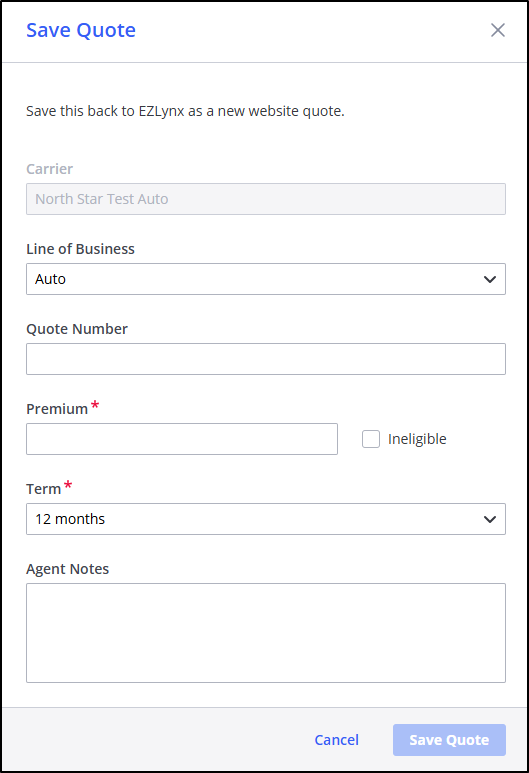Expand the Term chevron arrow
The height and width of the screenshot is (773, 529).
[x=490, y=519]
